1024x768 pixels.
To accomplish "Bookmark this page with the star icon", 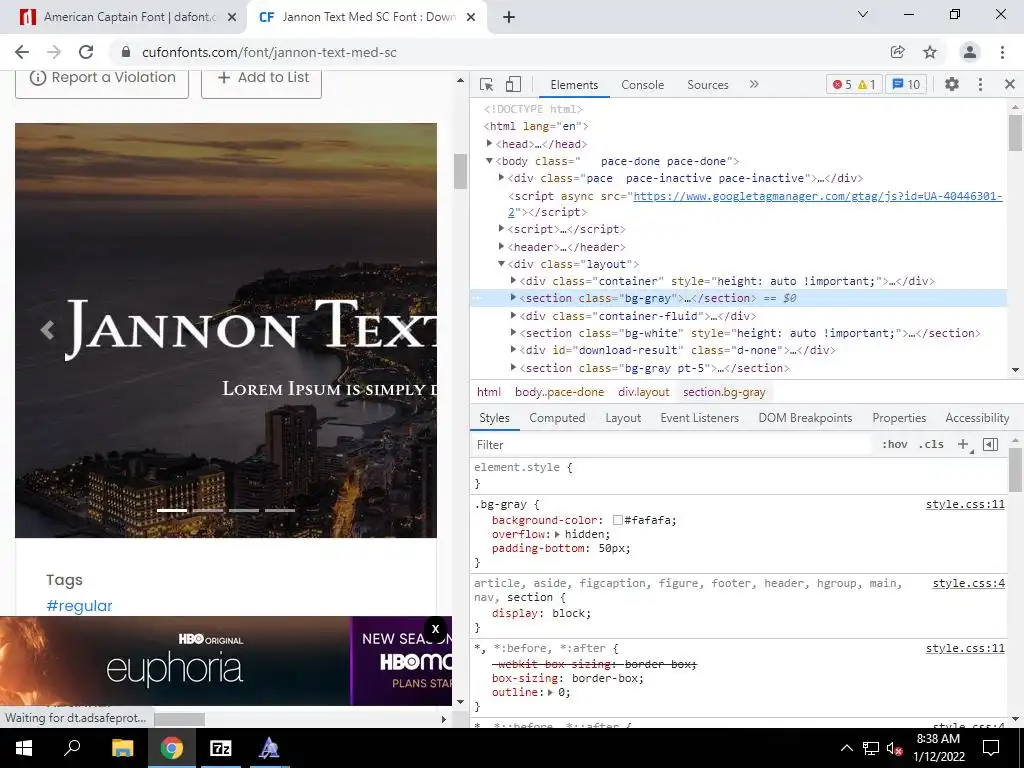I will pyautogui.click(x=930, y=52).
